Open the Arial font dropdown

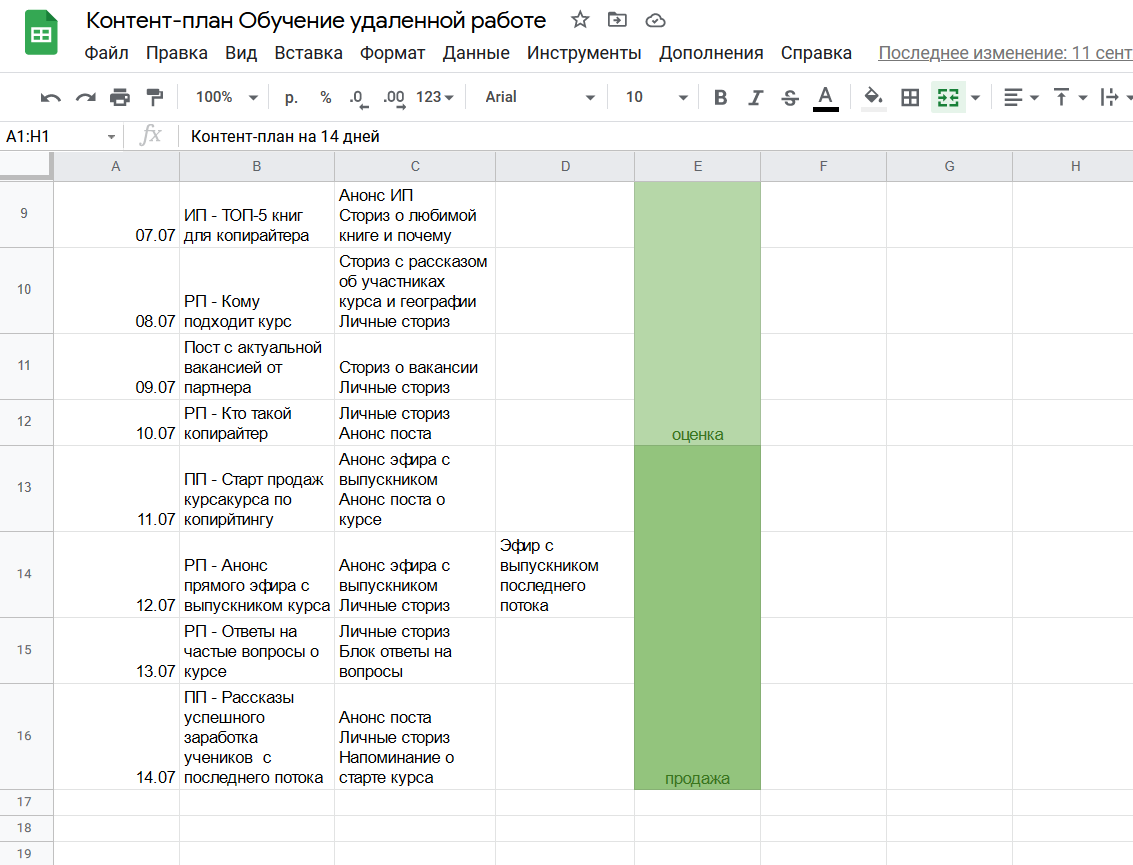coord(539,97)
